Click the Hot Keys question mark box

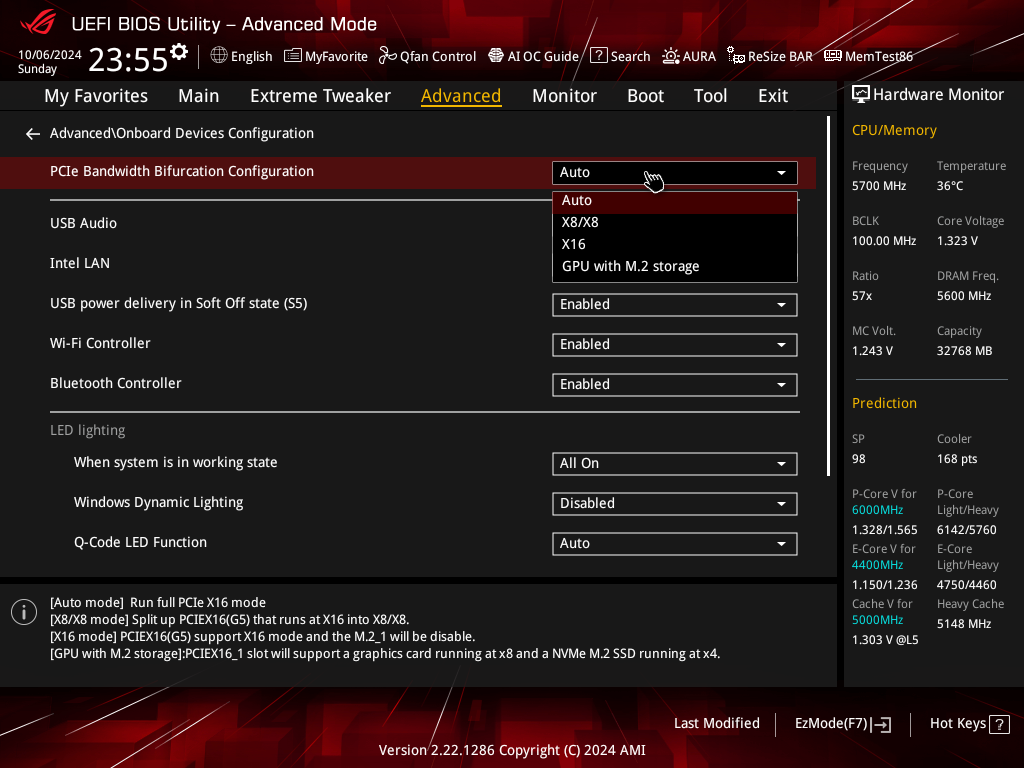click(999, 724)
